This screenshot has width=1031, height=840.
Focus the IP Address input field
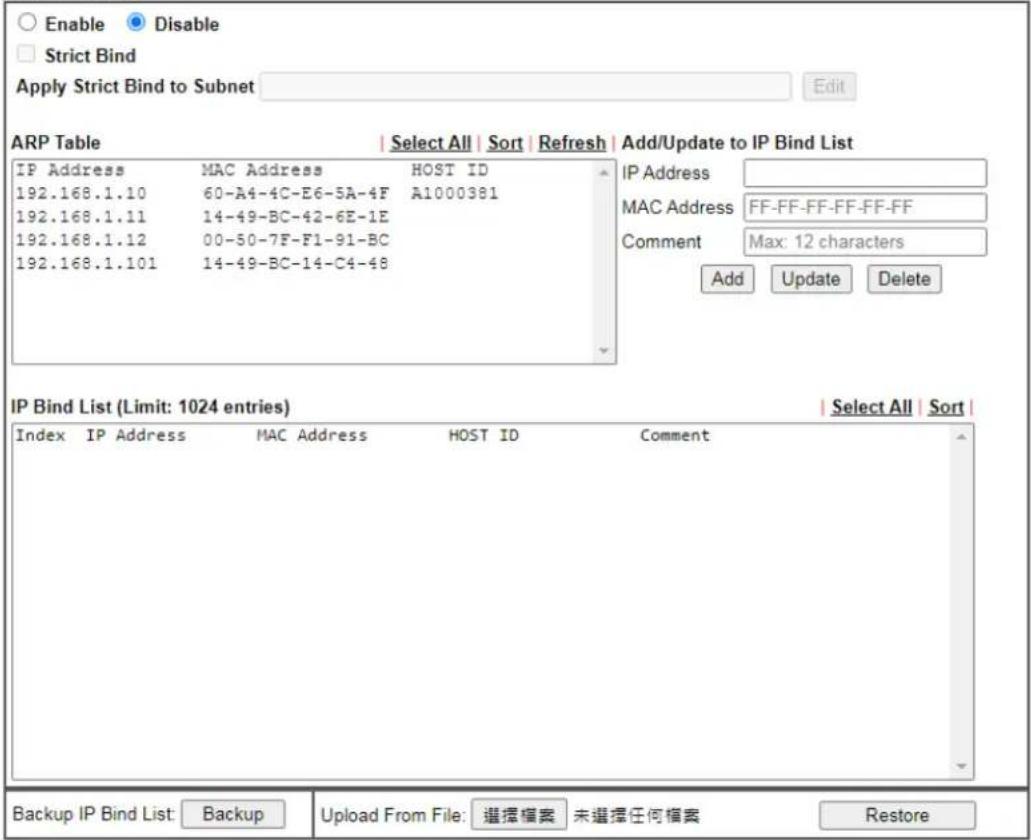point(865,173)
